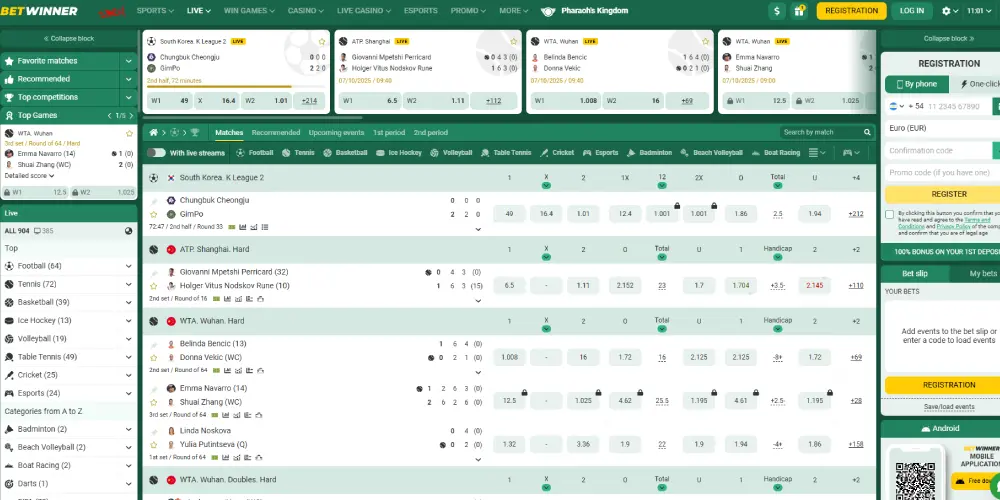Image resolution: width=1000 pixels, height=500 pixels.
Task: Toggle With live streams switch
Action: point(156,153)
